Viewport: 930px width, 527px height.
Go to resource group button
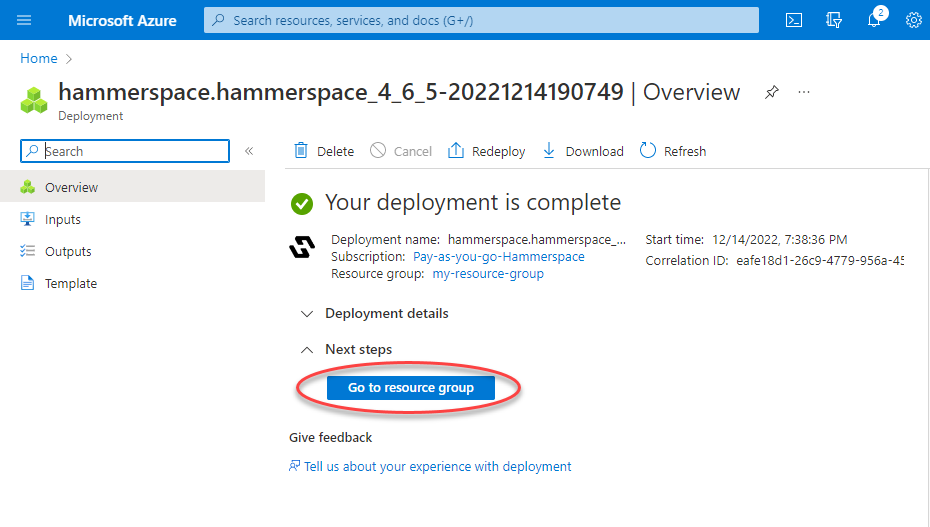coord(410,388)
